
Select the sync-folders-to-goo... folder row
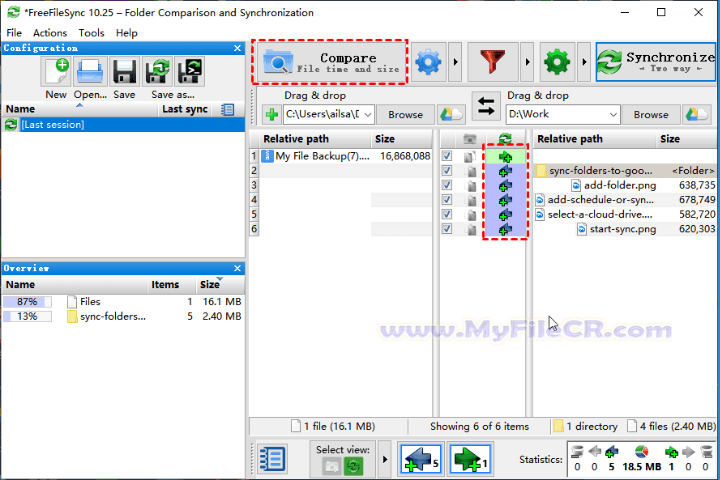click(x=625, y=171)
